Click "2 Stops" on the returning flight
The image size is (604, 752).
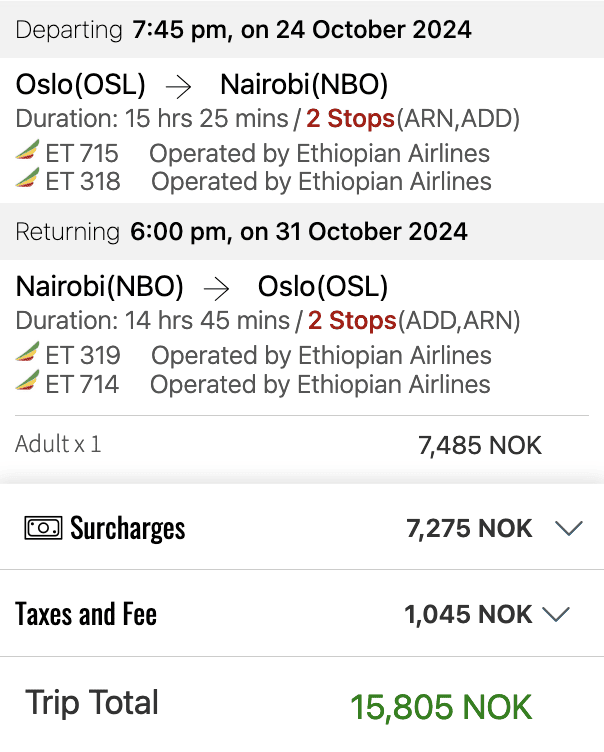point(352,321)
